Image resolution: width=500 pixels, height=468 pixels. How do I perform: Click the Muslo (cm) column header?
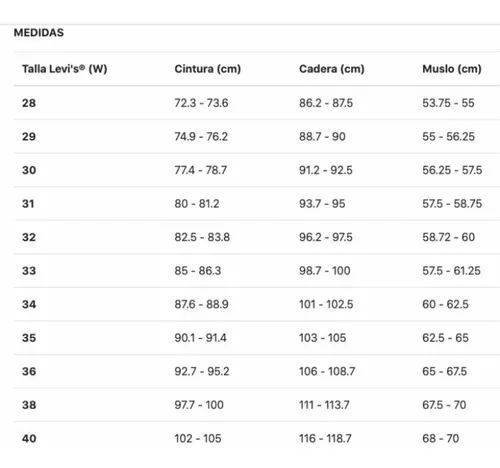[452, 69]
